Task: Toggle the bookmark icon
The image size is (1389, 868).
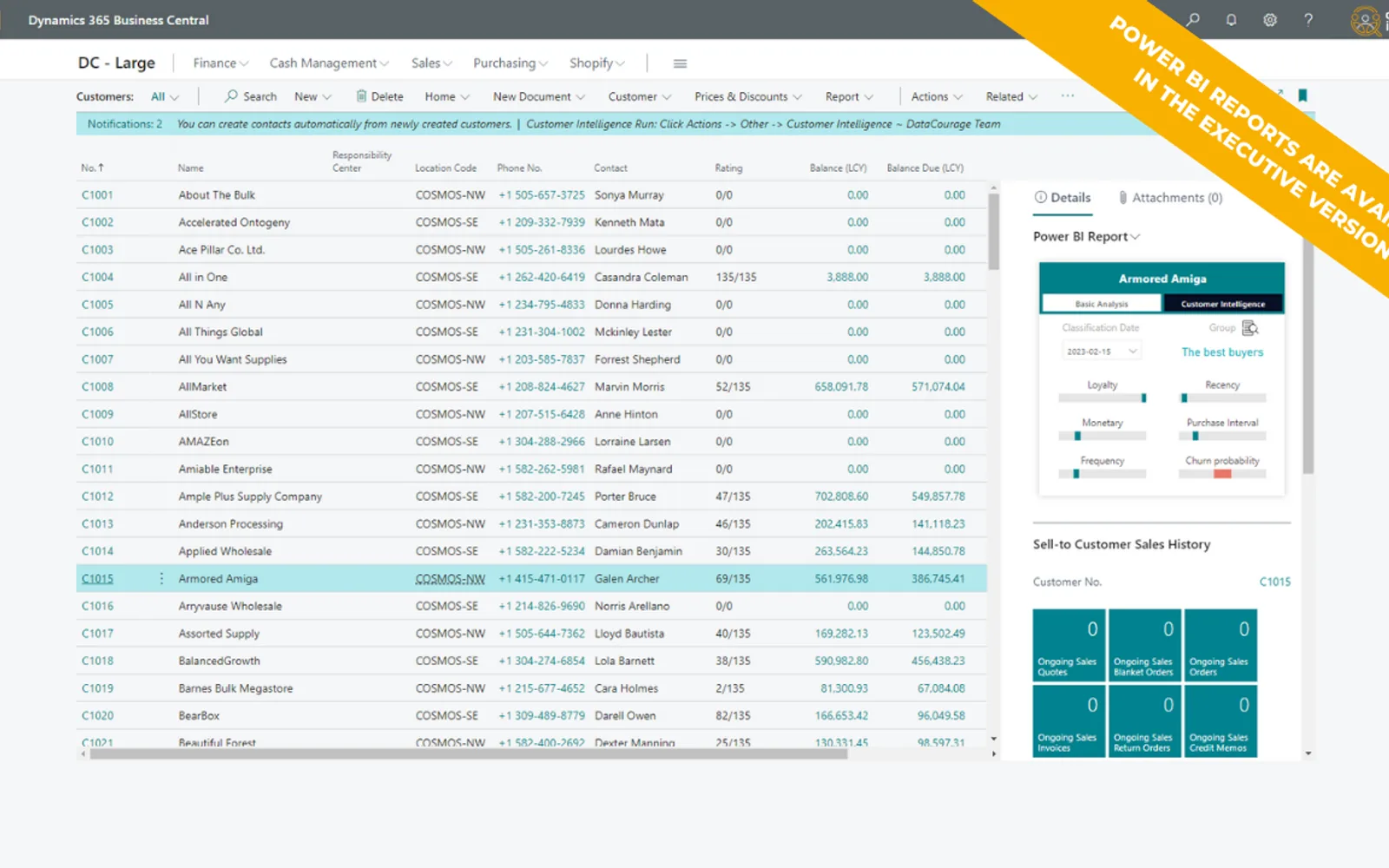Action: point(1302,95)
